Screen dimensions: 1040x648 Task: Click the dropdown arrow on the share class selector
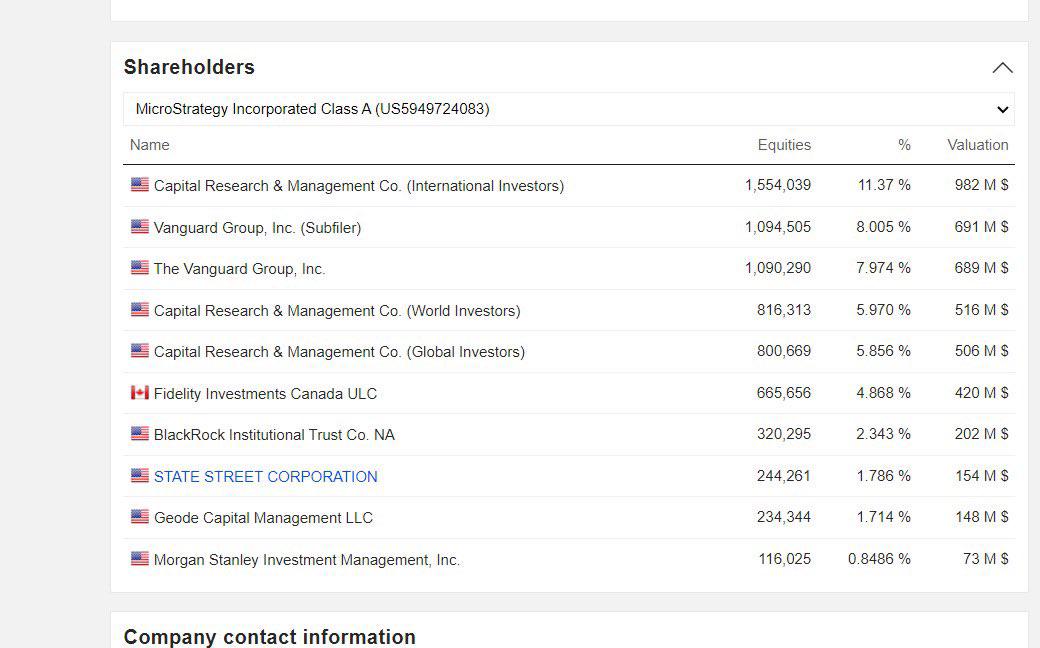(1002, 109)
